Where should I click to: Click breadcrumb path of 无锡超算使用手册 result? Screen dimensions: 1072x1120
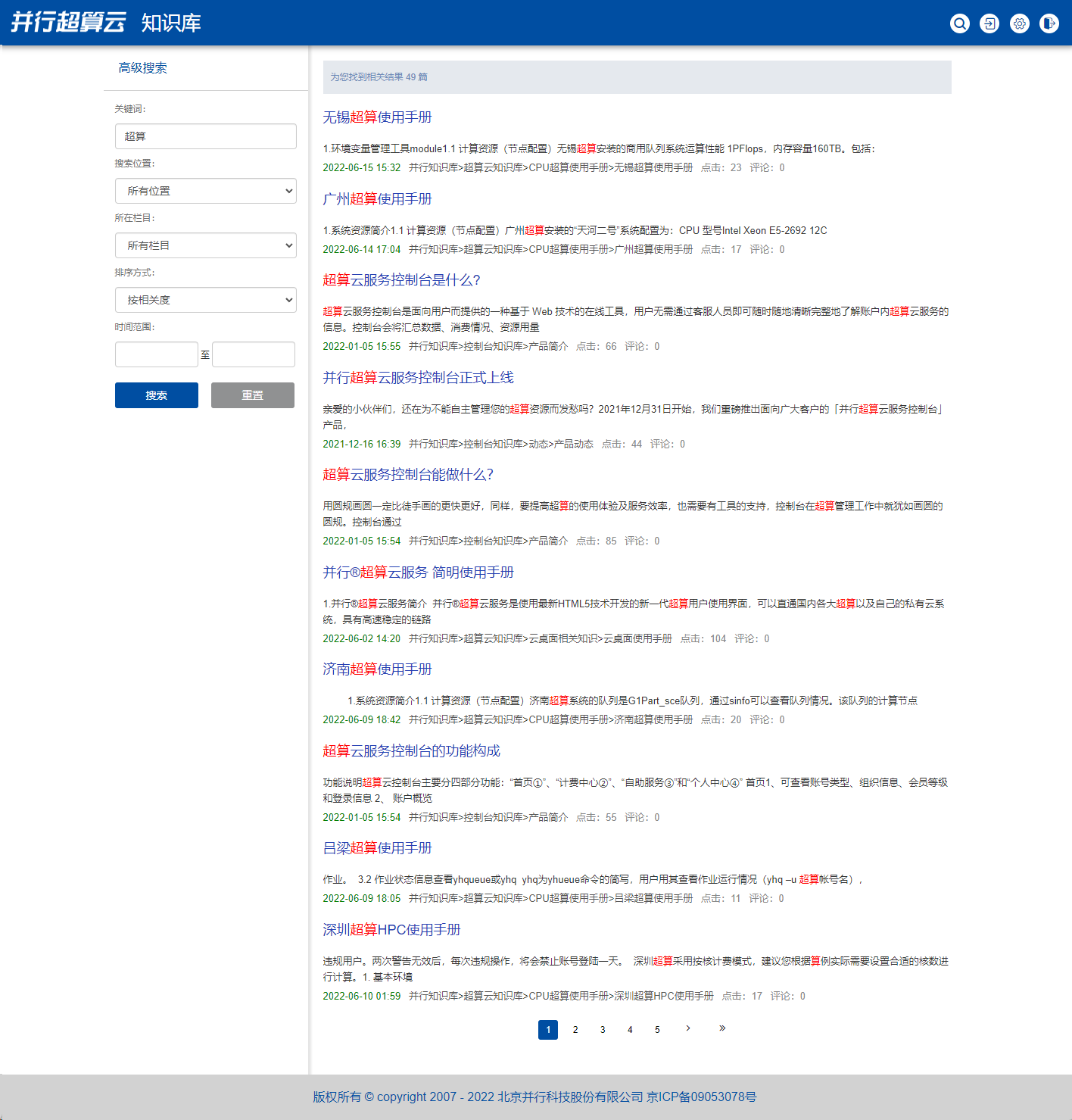550,168
